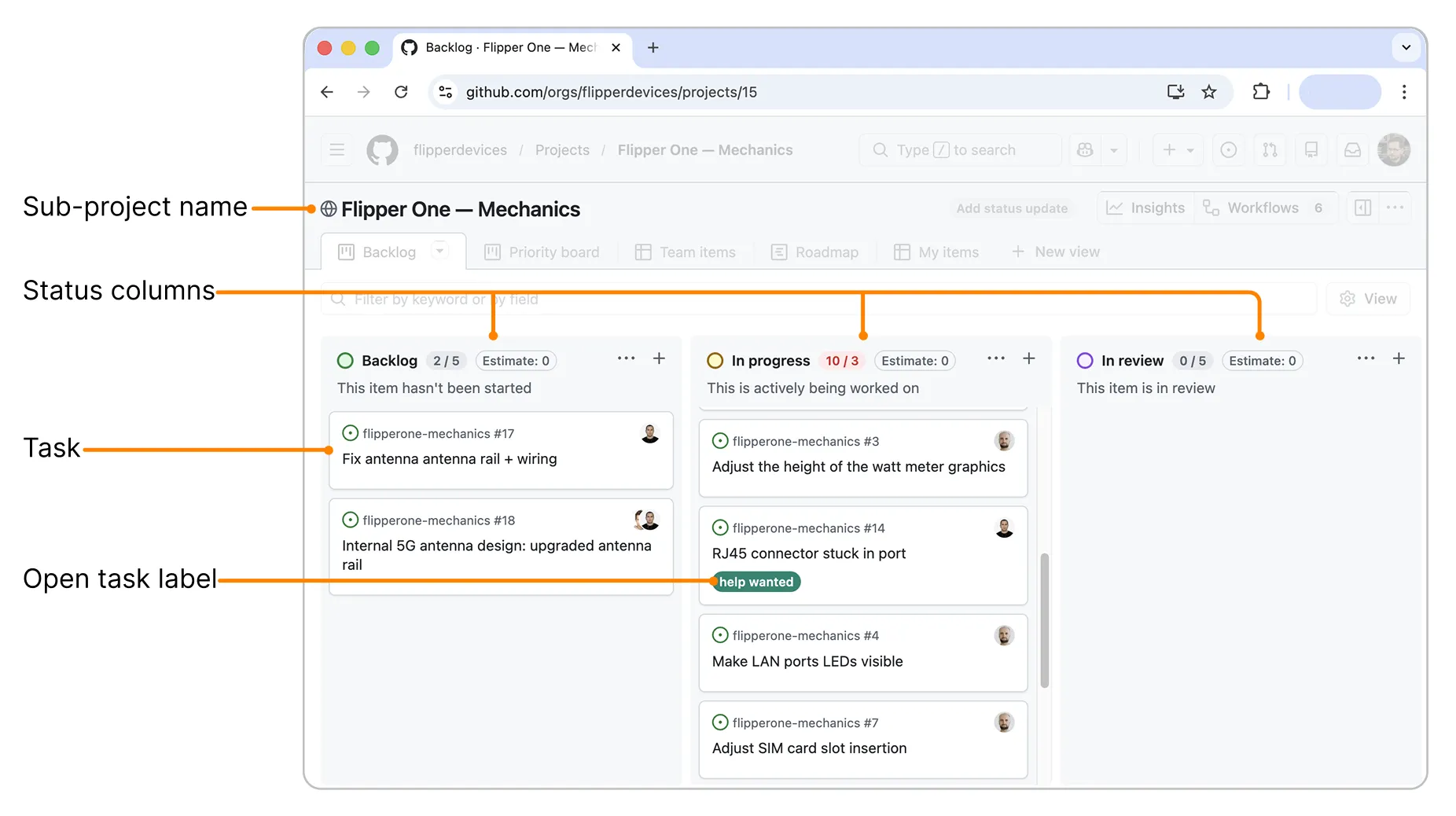Focus Filter by keyword or by field
Image resolution: width=1456 pixels, height=816 pixels.
tap(818, 300)
